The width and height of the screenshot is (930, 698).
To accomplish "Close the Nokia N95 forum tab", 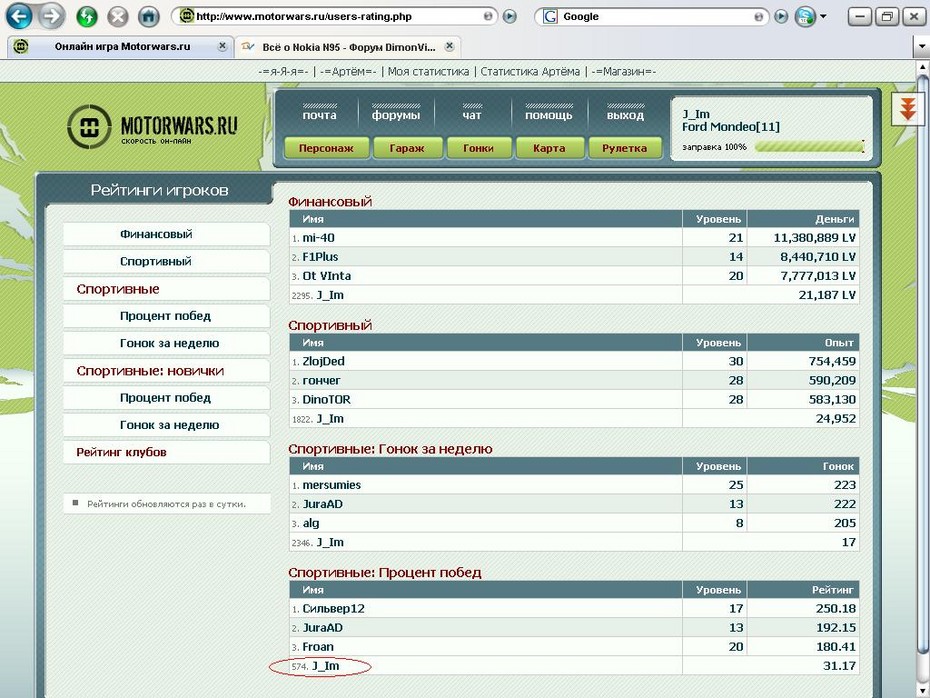I will 450,46.
